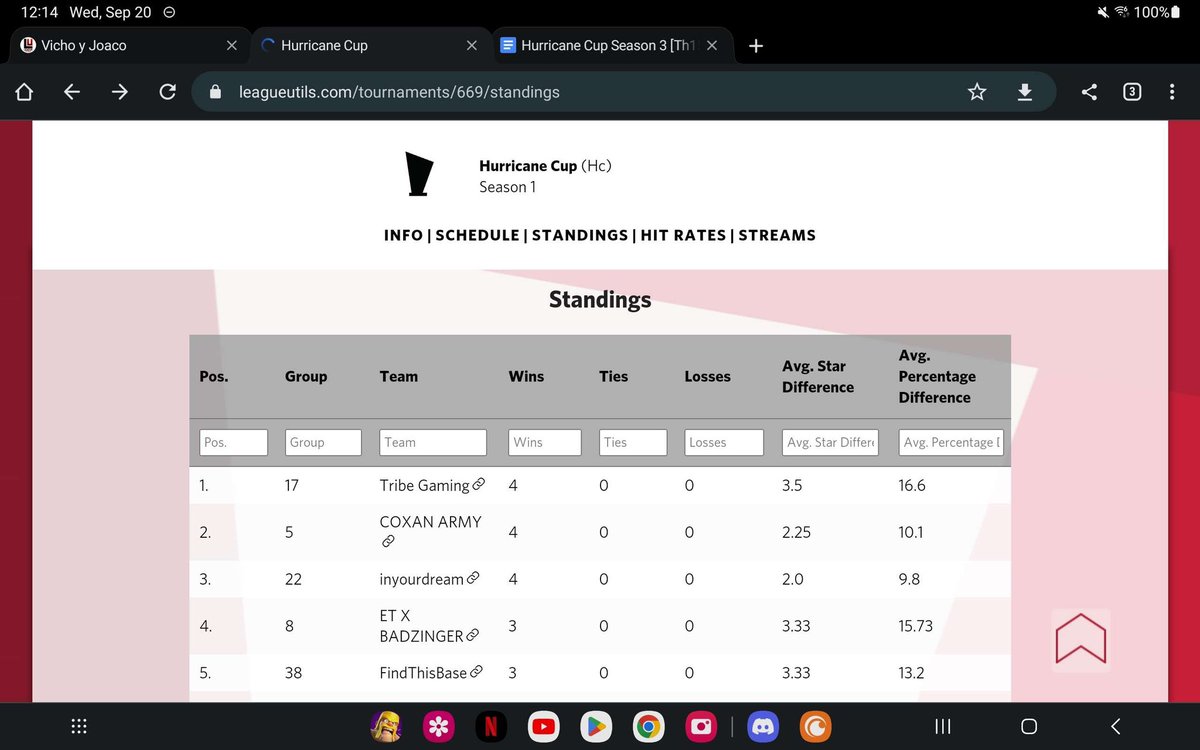Go back with the browser arrow
Image resolution: width=1200 pixels, height=750 pixels.
(x=72, y=92)
